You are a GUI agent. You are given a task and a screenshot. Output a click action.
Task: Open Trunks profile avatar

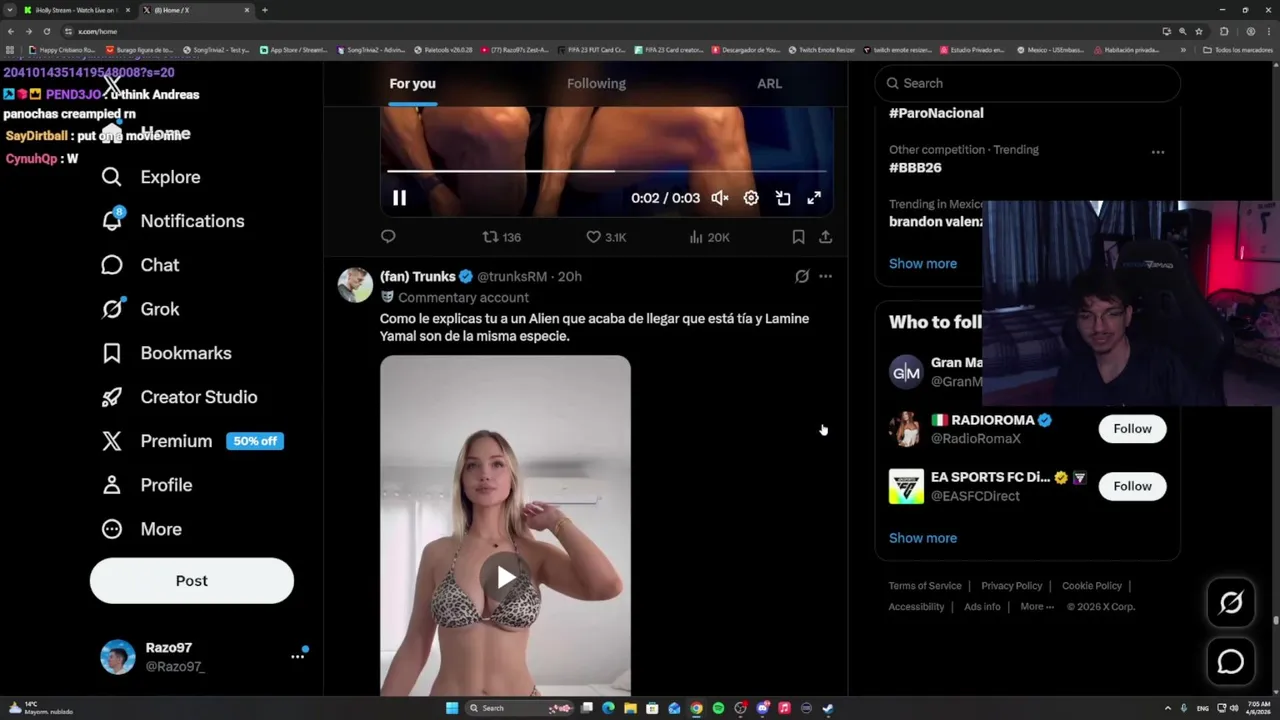[355, 285]
